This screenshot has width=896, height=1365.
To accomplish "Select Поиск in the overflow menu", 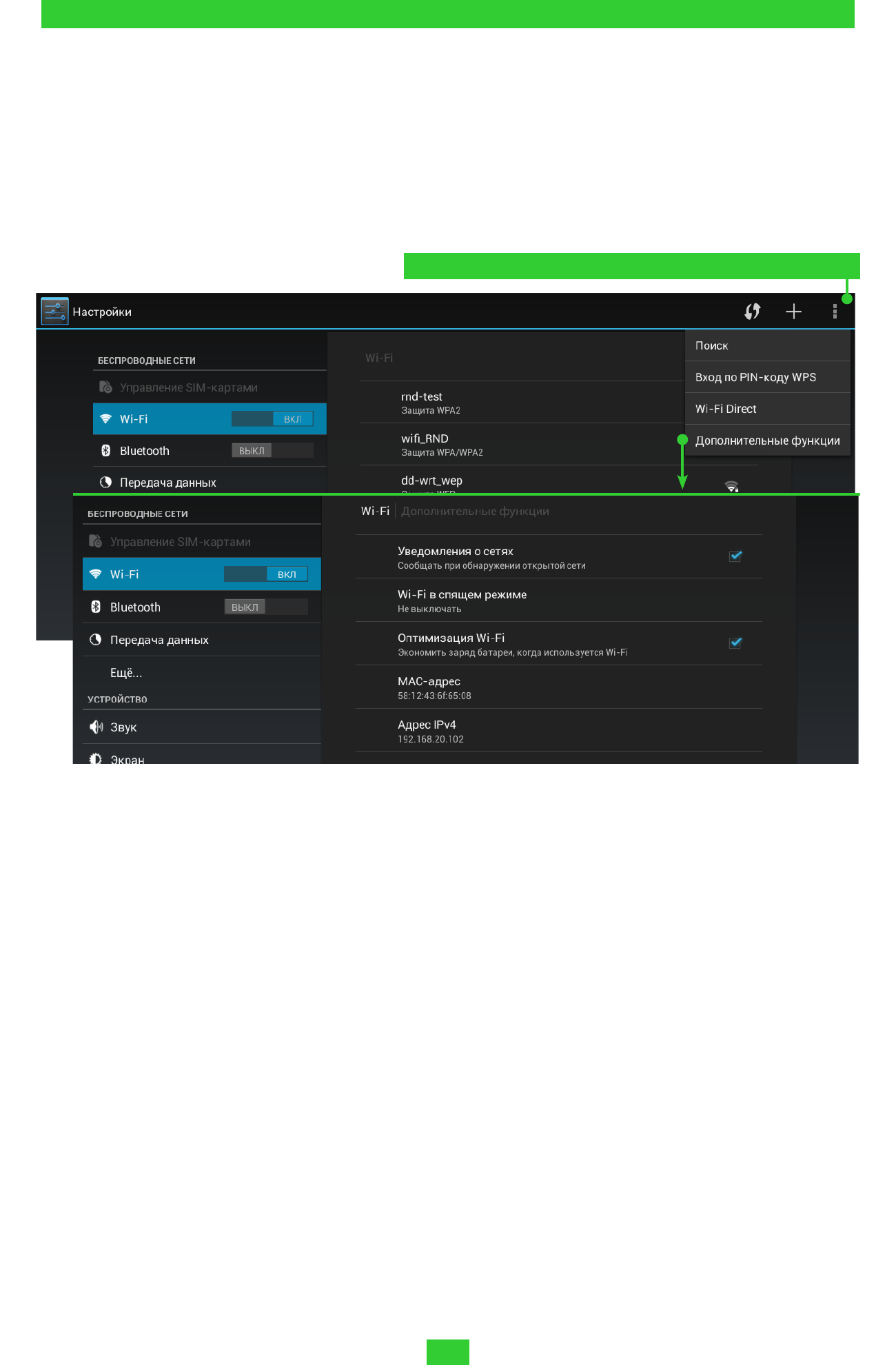I will pyautogui.click(x=767, y=345).
